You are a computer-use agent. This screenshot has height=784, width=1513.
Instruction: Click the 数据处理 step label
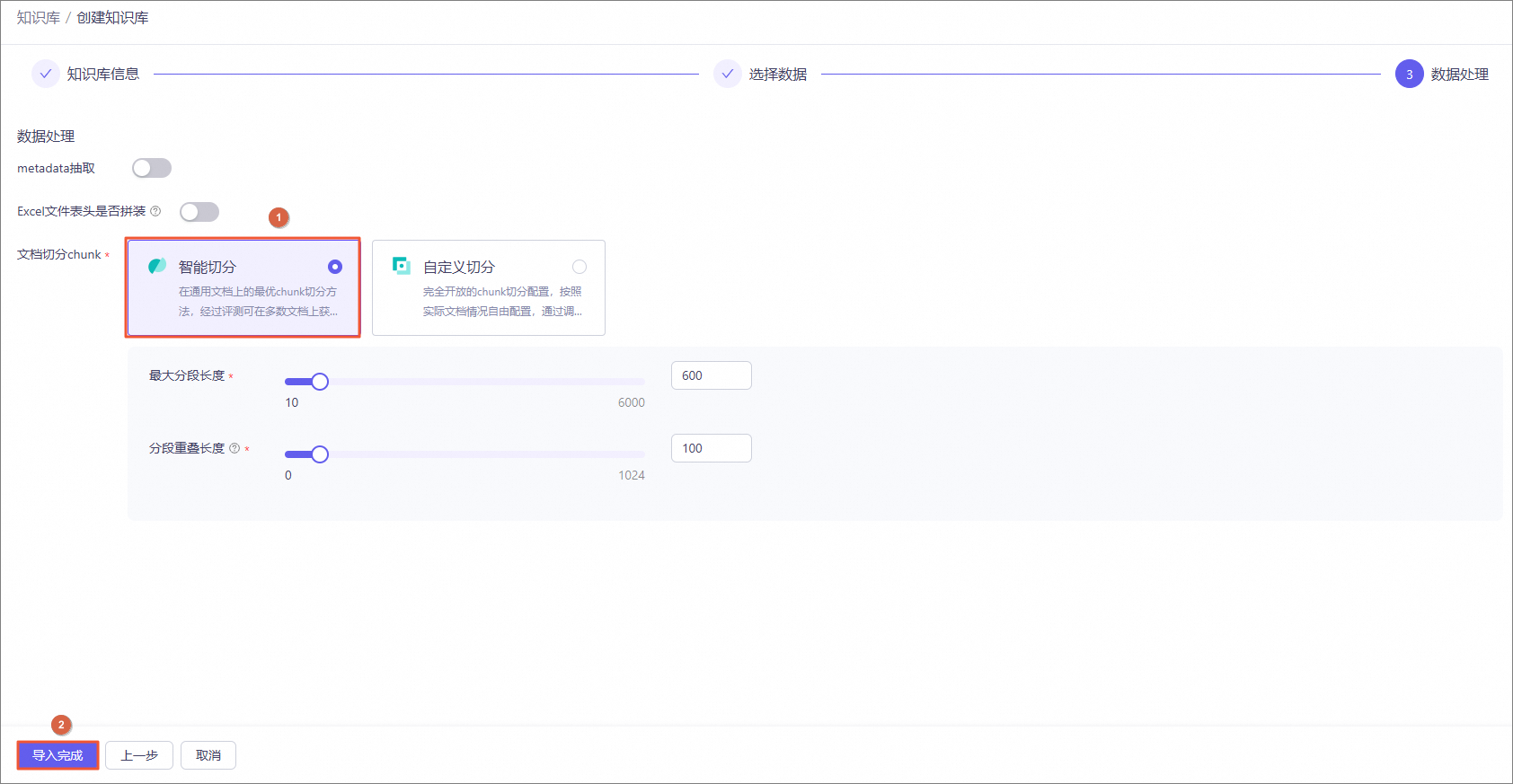point(1460,75)
